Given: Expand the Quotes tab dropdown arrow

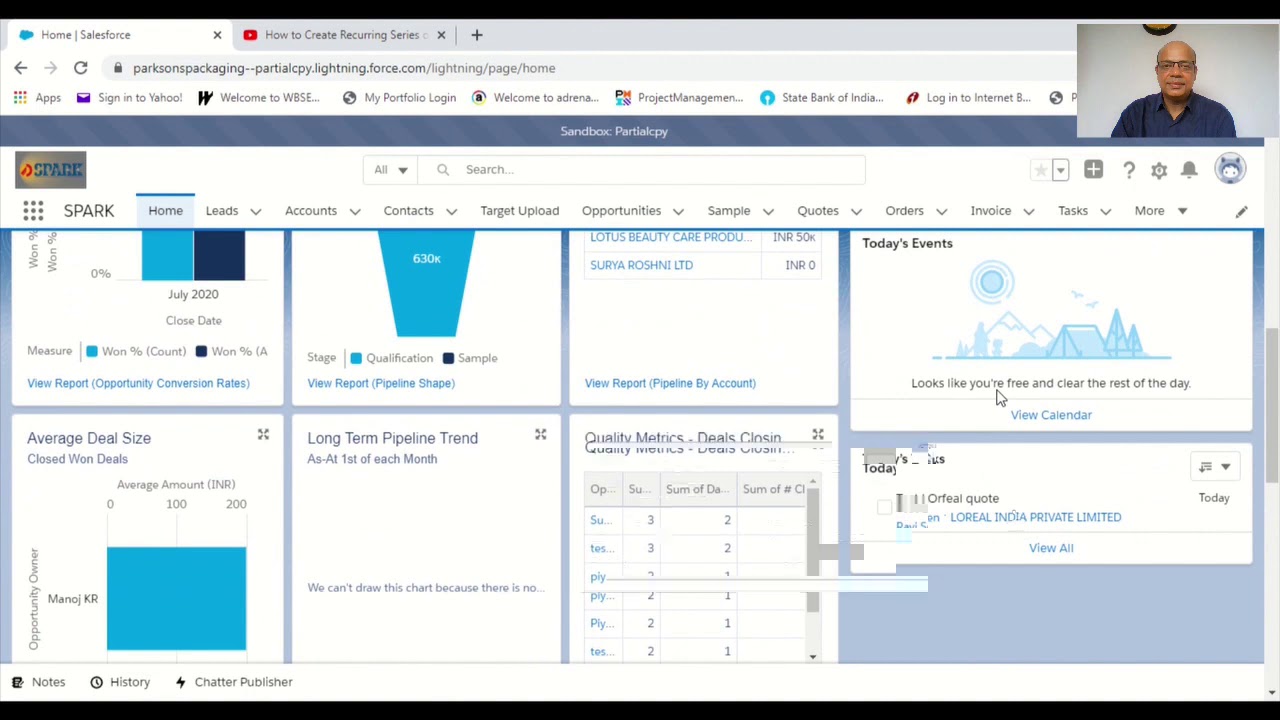Looking at the screenshot, I should tap(856, 212).
